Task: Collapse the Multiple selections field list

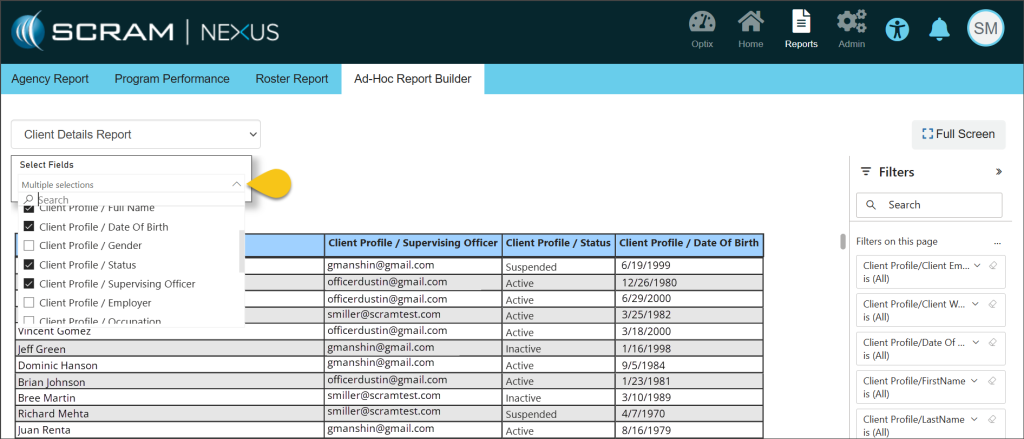Action: click(x=236, y=184)
